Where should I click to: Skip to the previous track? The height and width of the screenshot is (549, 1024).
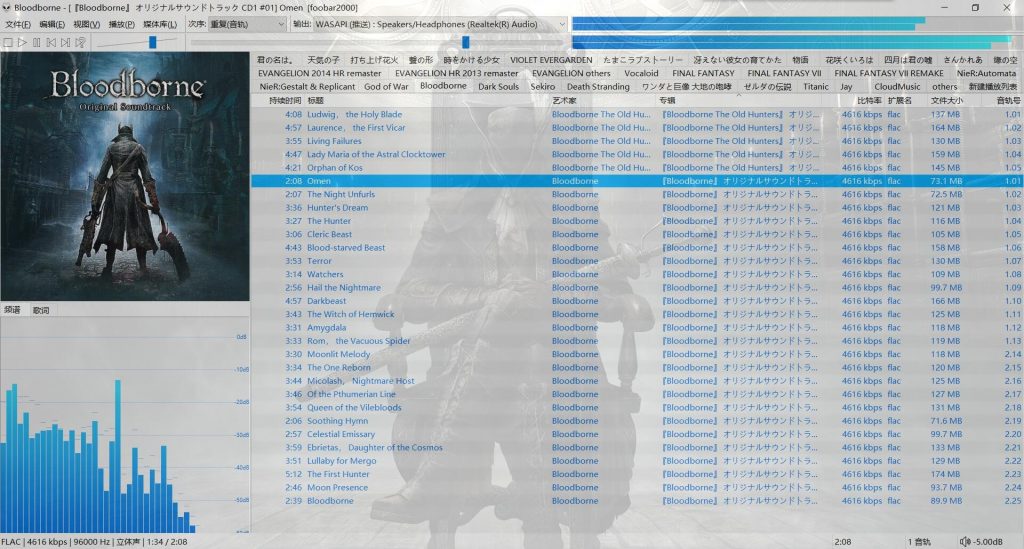point(51,42)
